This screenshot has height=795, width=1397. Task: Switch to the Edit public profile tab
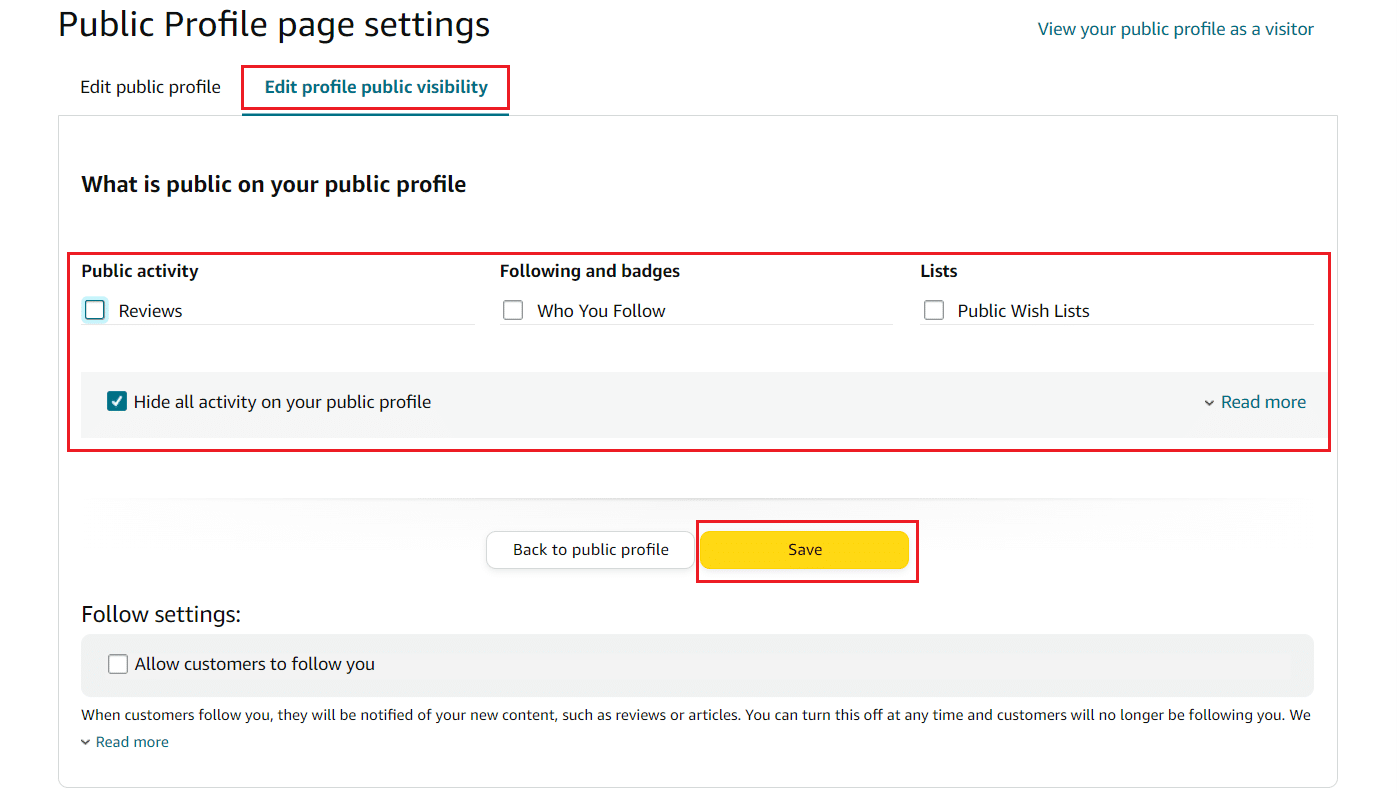click(150, 87)
